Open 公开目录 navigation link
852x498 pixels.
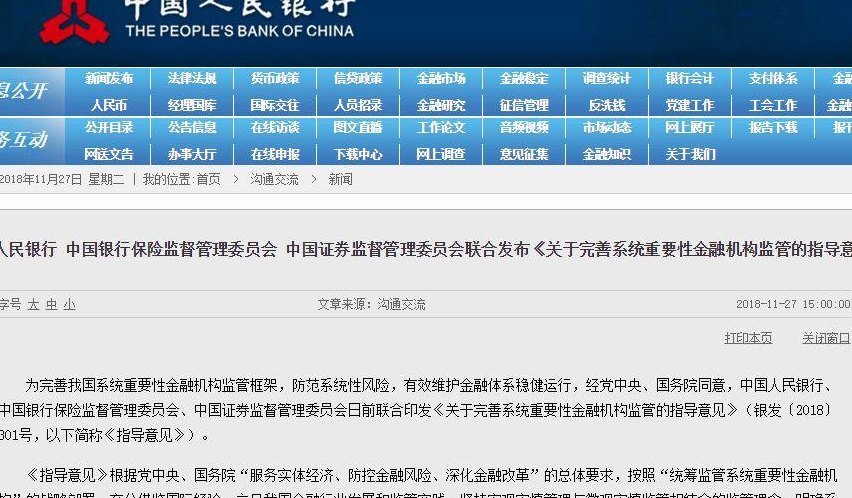click(x=109, y=128)
